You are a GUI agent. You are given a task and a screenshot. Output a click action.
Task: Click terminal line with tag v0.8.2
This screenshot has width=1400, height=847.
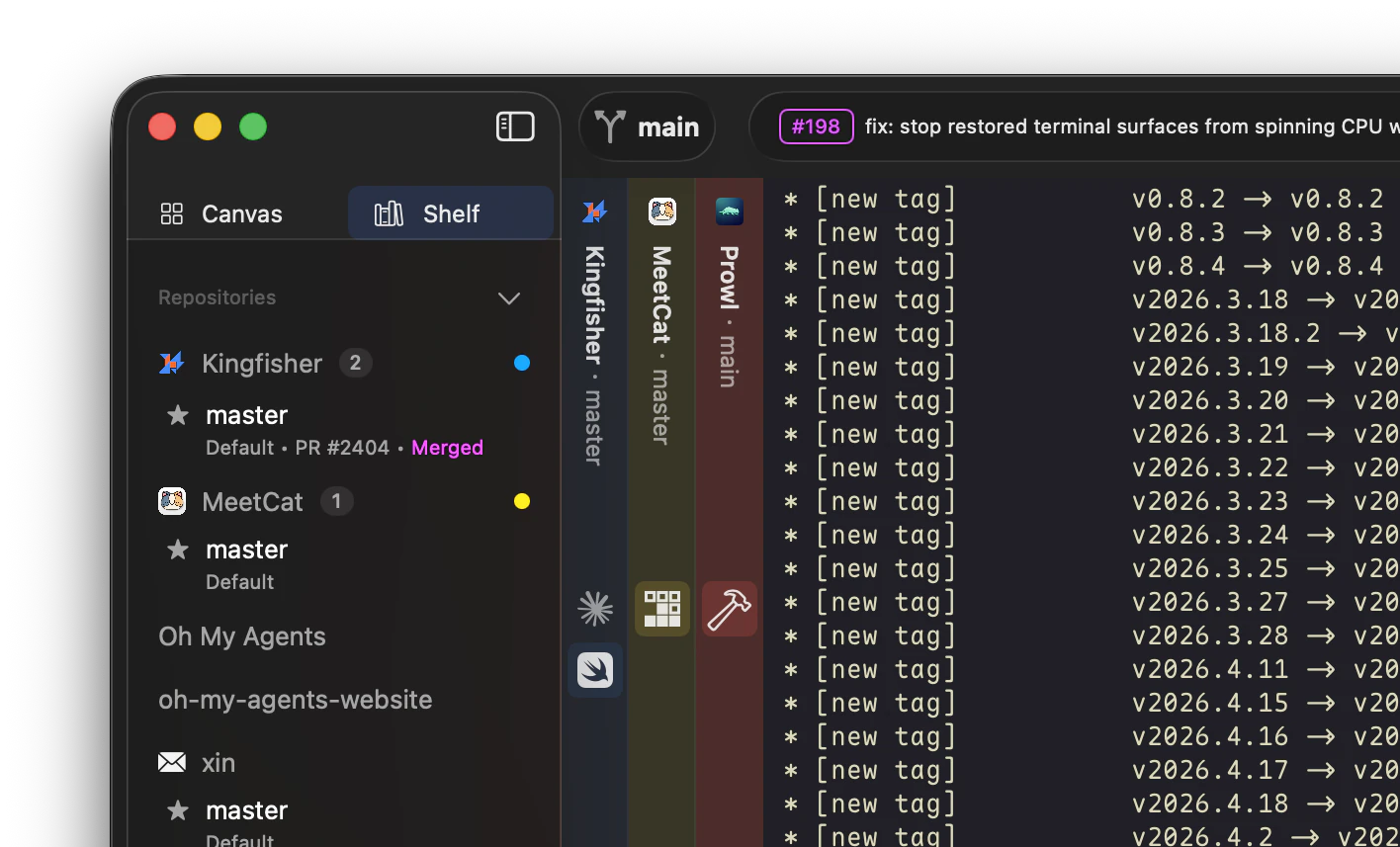point(1091,199)
